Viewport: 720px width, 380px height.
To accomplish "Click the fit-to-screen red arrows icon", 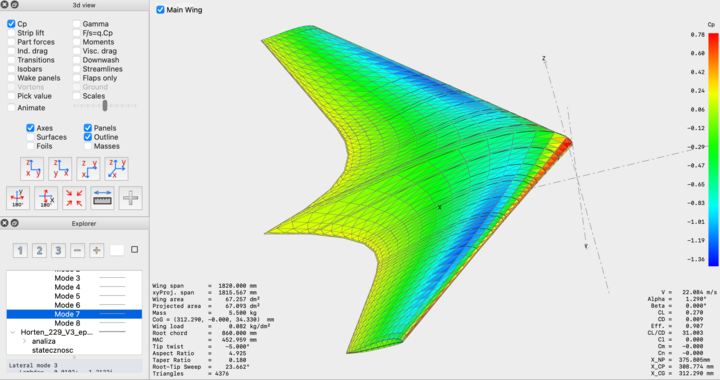I will [x=74, y=198].
